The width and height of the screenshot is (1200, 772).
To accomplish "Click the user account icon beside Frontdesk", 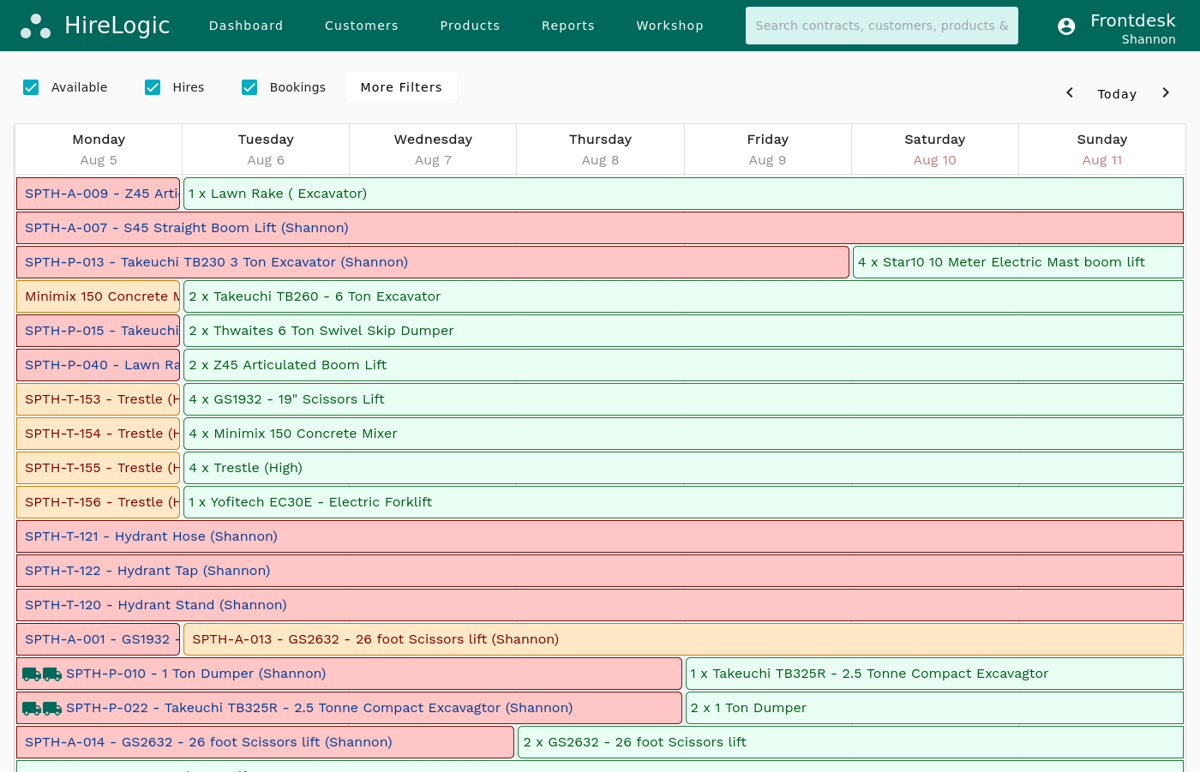I will (x=1066, y=26).
